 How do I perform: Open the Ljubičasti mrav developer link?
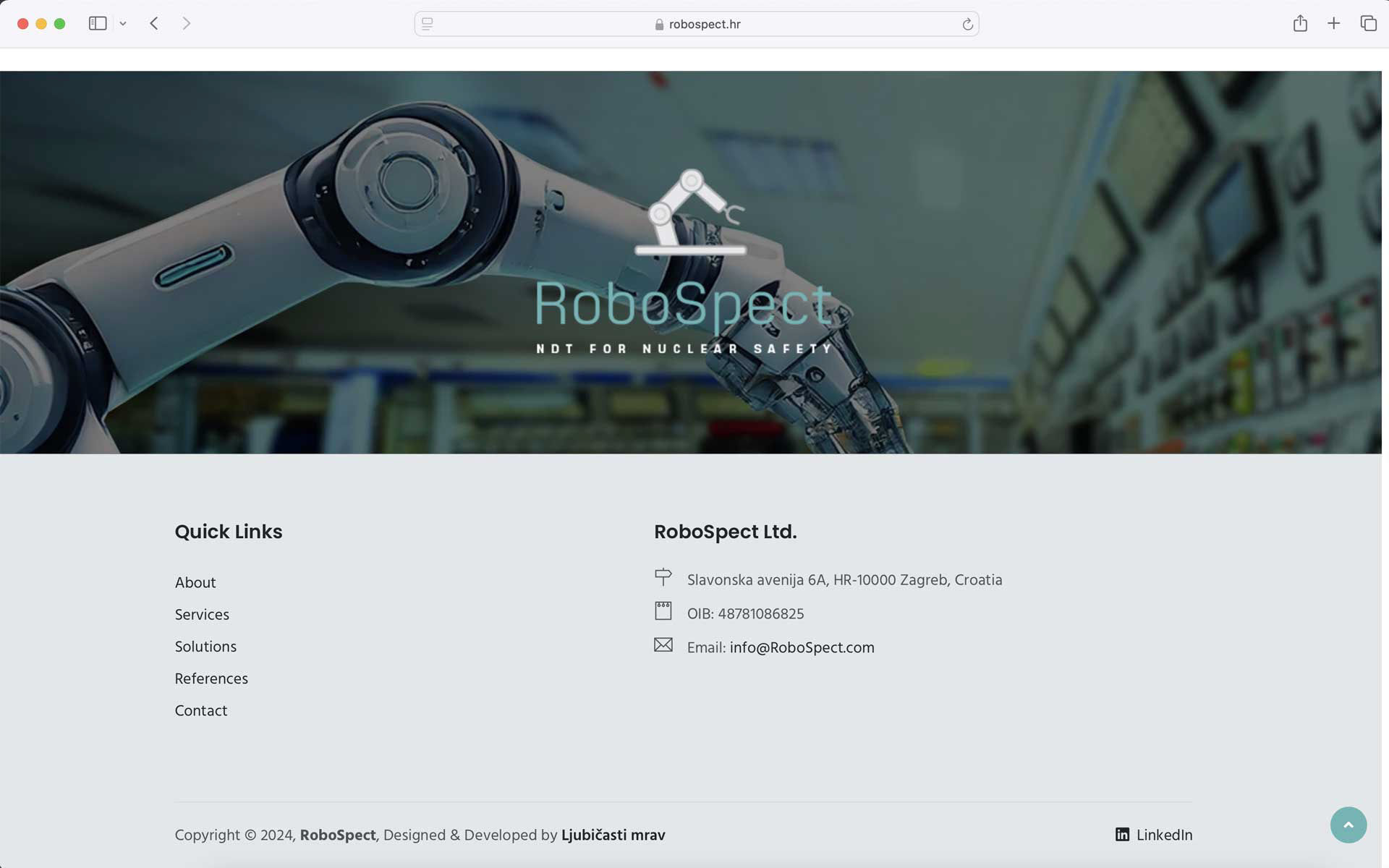[x=613, y=835]
